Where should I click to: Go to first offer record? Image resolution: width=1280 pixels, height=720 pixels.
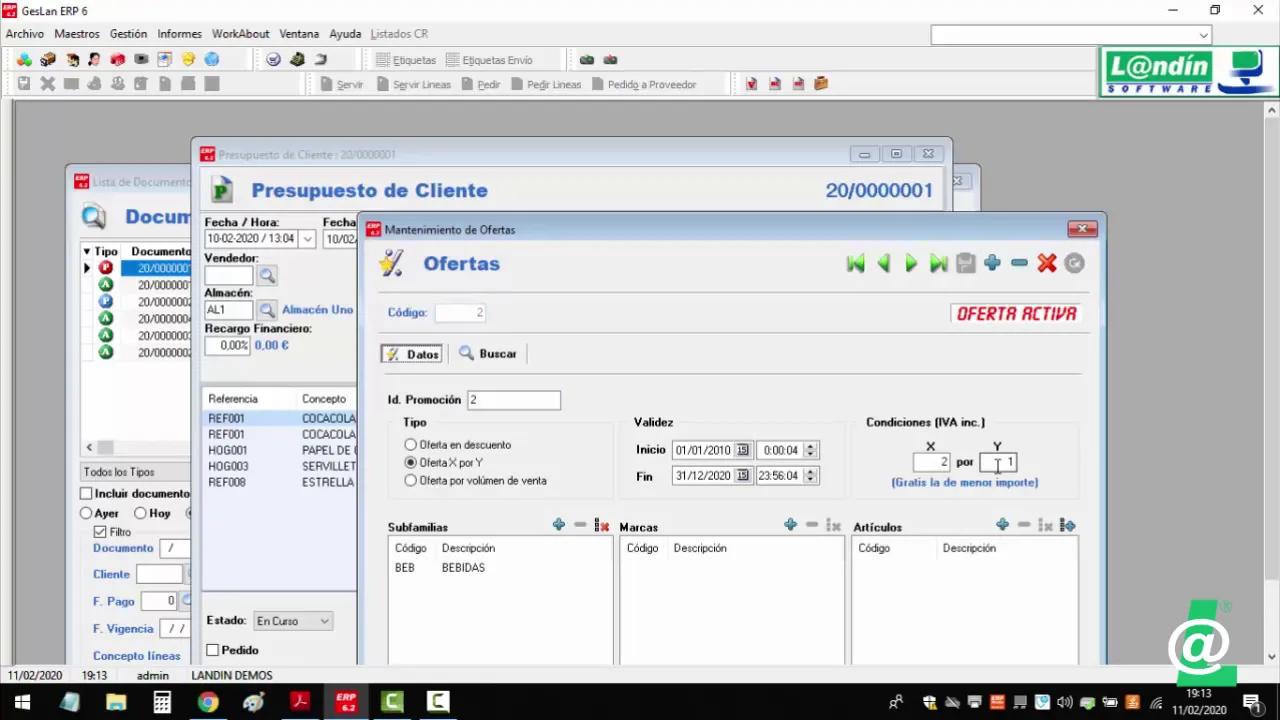pos(855,263)
